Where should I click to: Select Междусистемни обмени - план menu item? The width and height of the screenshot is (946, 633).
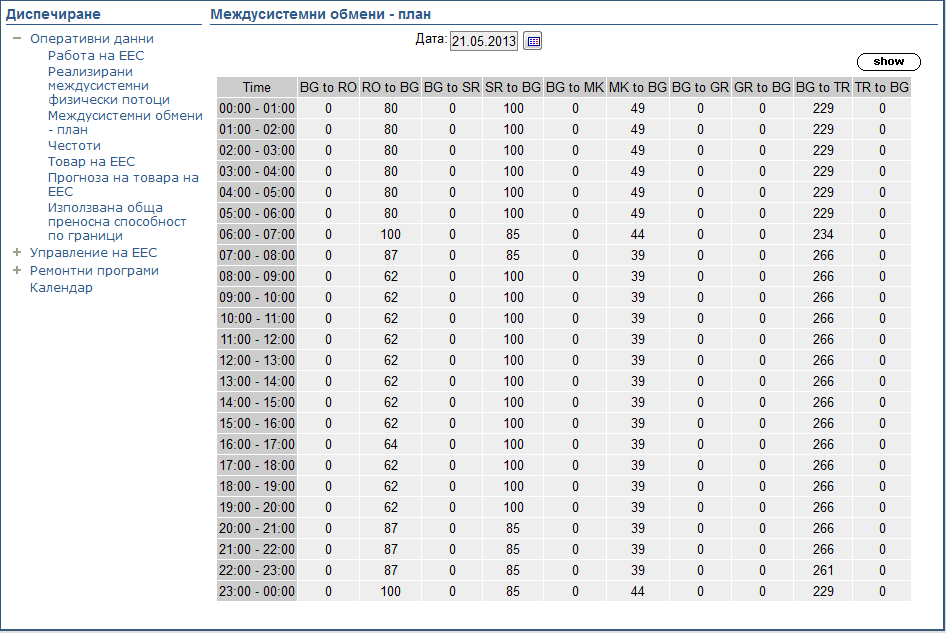coord(124,122)
